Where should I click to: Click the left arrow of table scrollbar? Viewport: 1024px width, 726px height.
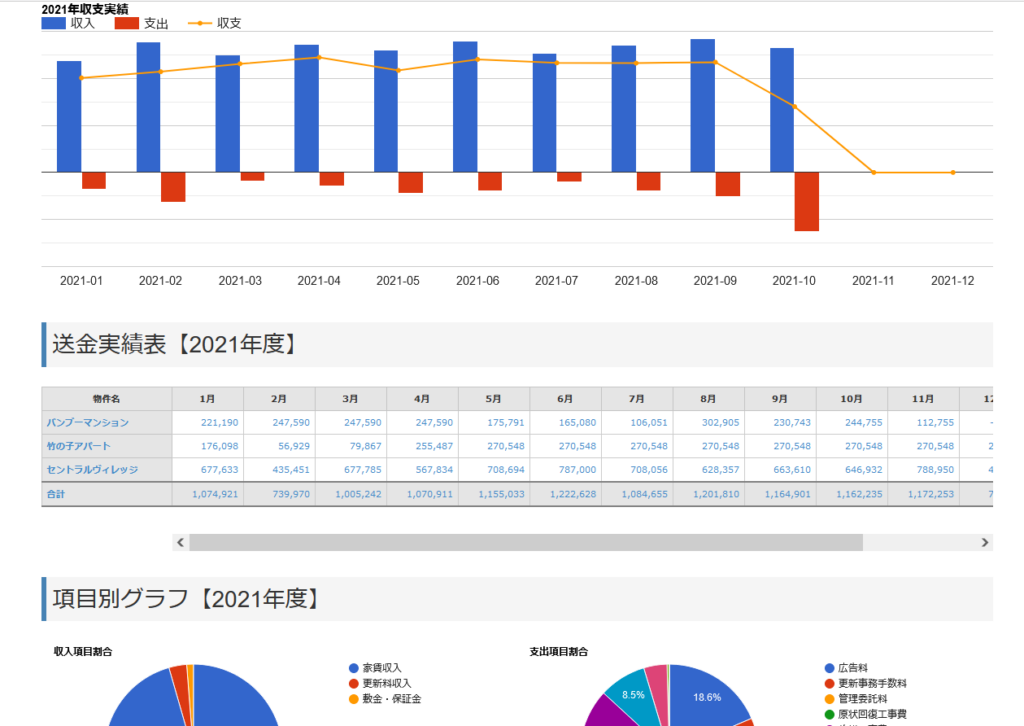(x=181, y=543)
